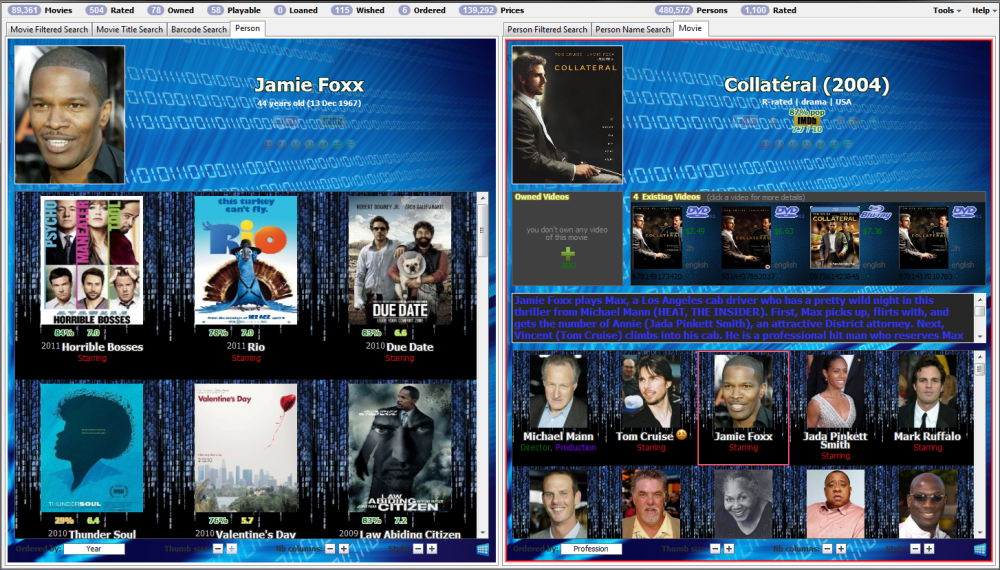
Task: Click the 58 Playable counter
Action: [234, 10]
